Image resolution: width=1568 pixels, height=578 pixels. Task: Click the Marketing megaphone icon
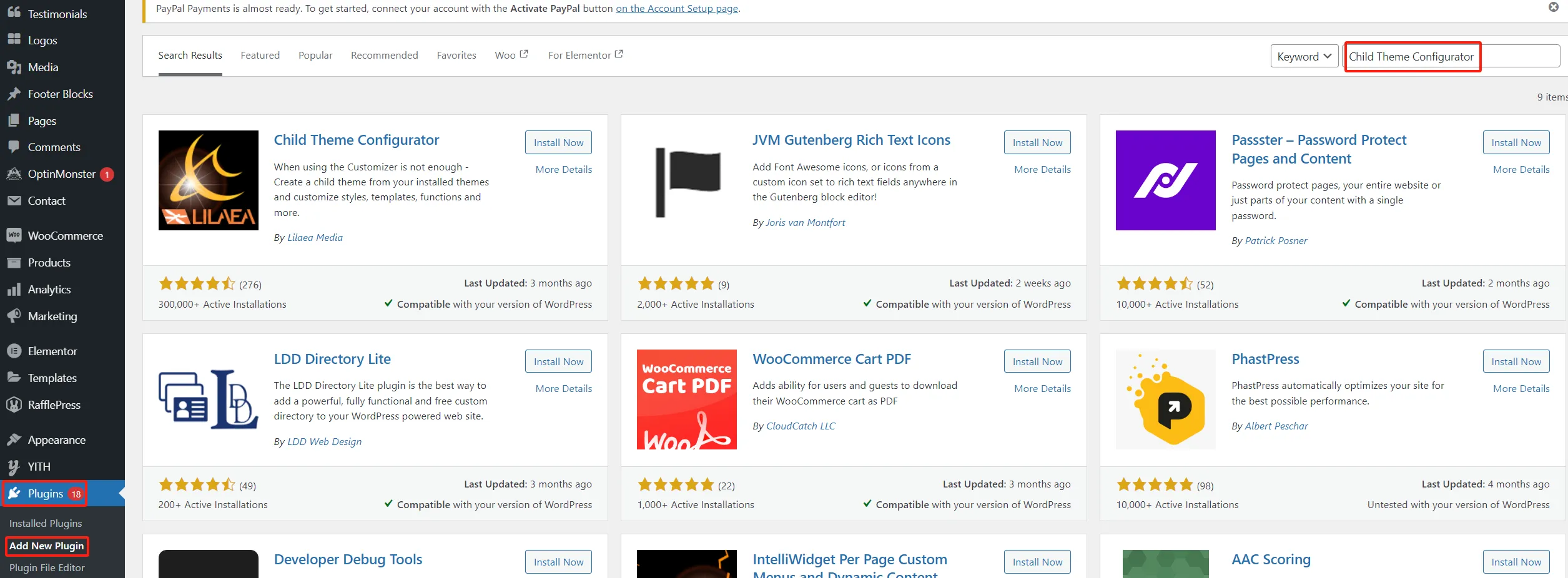[x=14, y=316]
